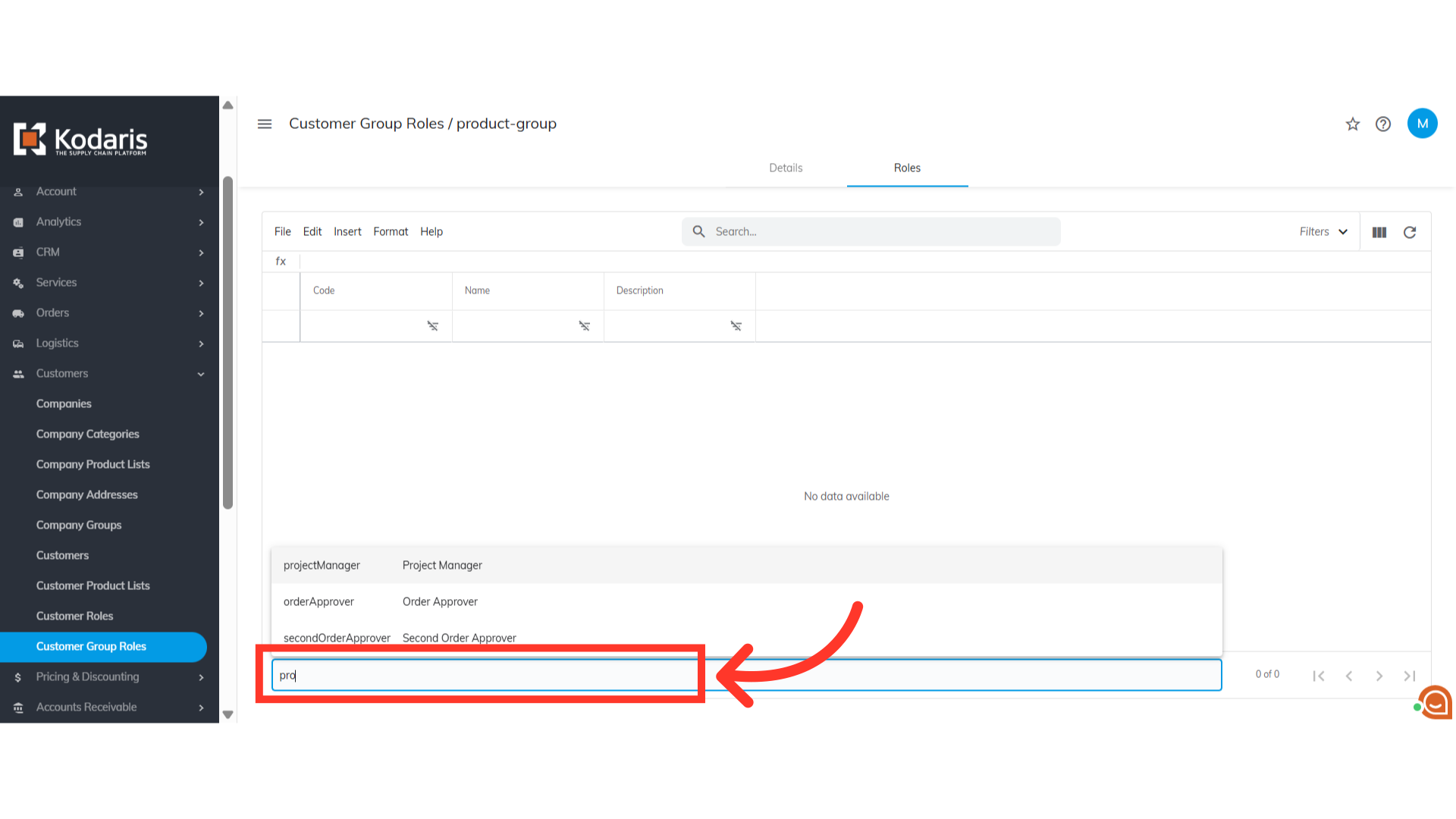1456x819 pixels.
Task: Open the help question mark icon
Action: pyautogui.click(x=1383, y=124)
